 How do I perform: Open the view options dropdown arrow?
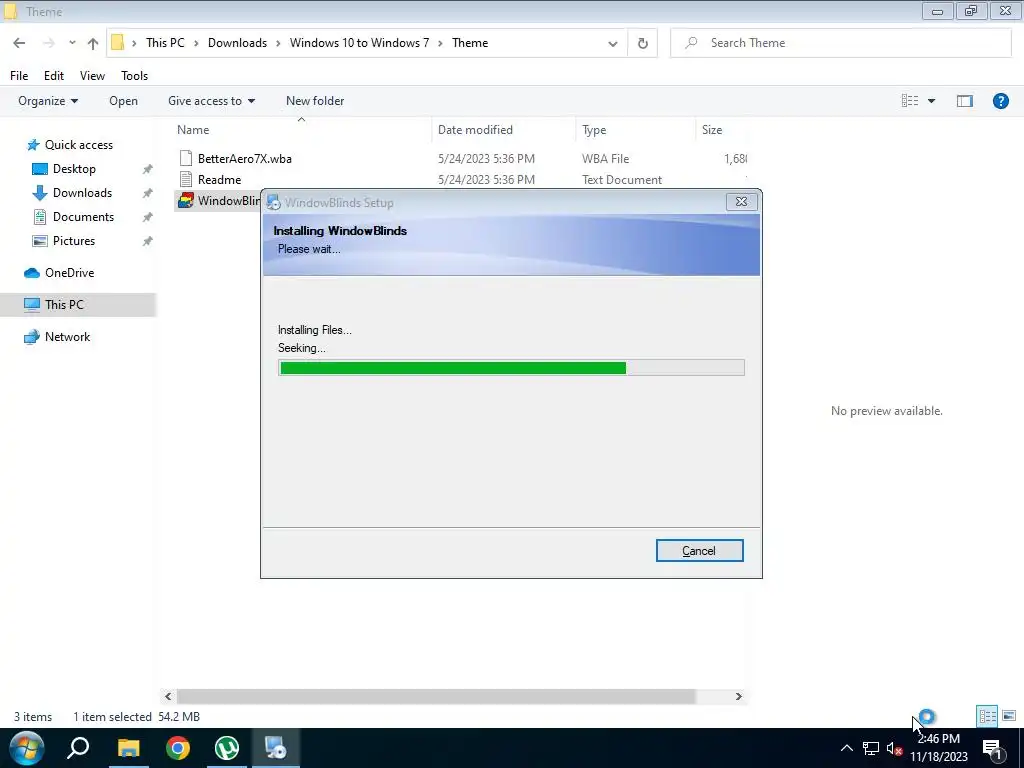click(931, 101)
